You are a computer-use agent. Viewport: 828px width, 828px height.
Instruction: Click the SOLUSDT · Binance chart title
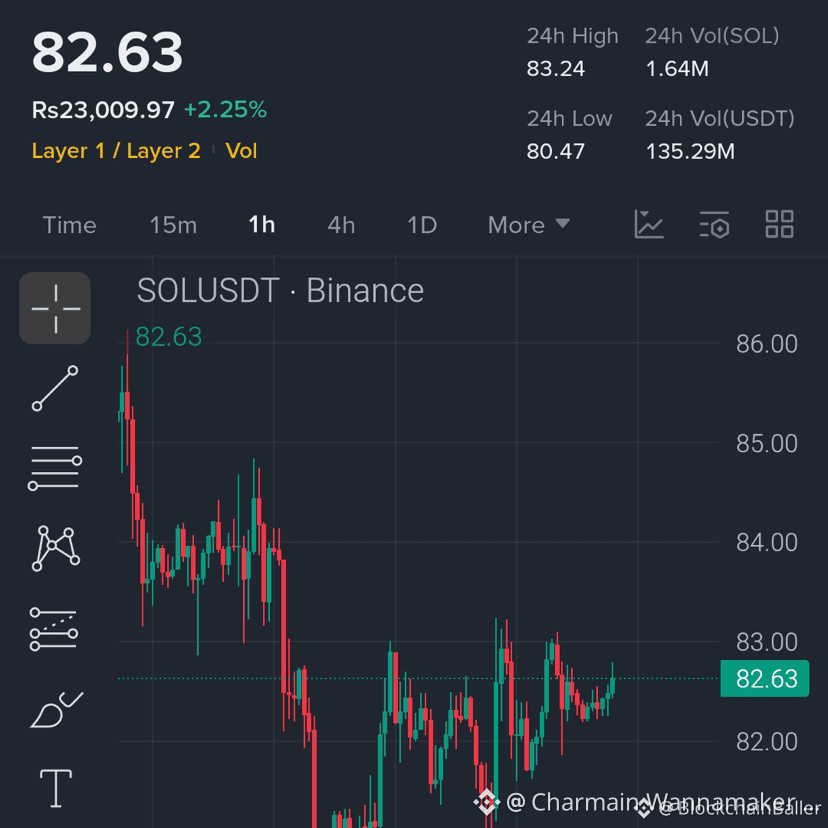[280, 290]
